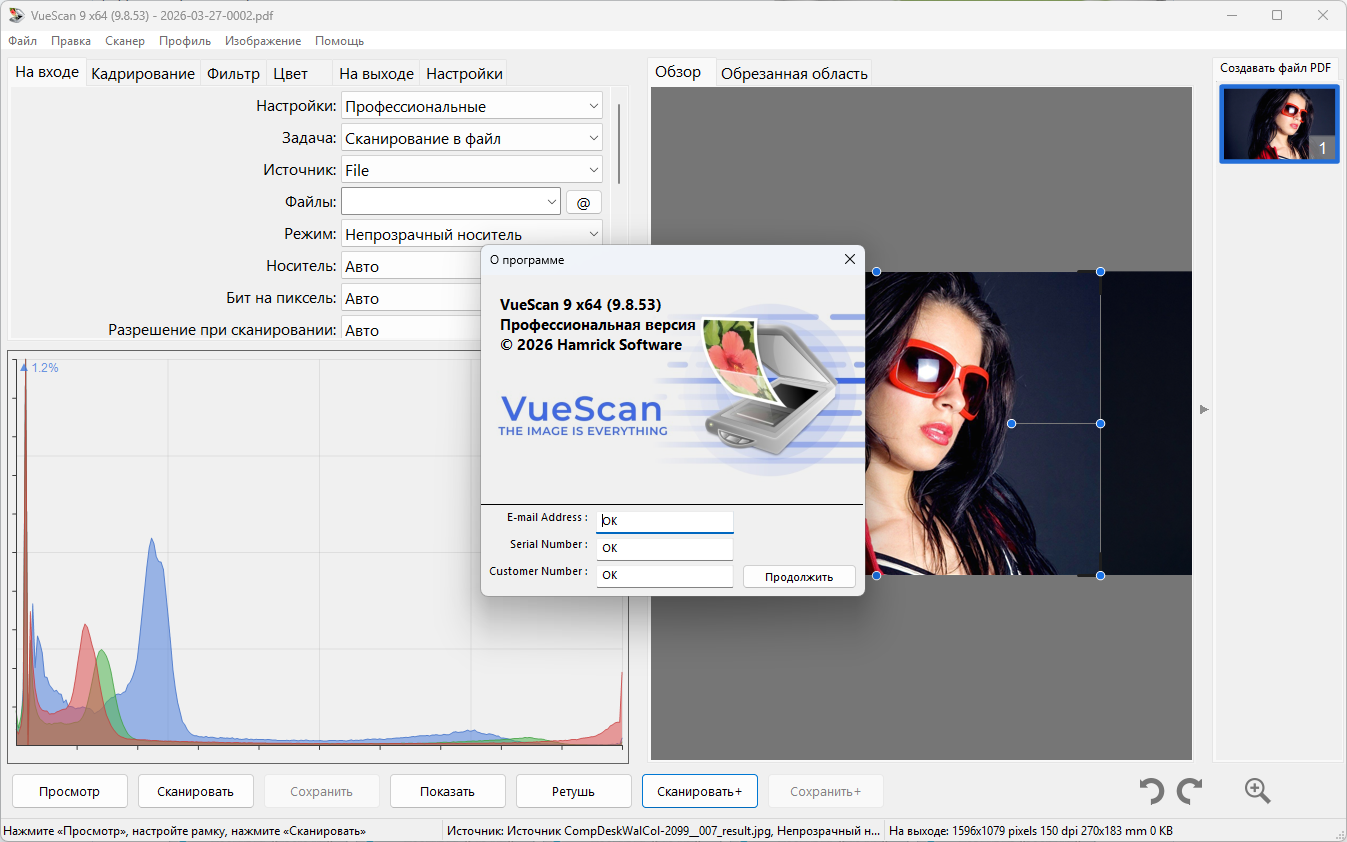Click the @ button next to Файлы

pyautogui.click(x=584, y=203)
